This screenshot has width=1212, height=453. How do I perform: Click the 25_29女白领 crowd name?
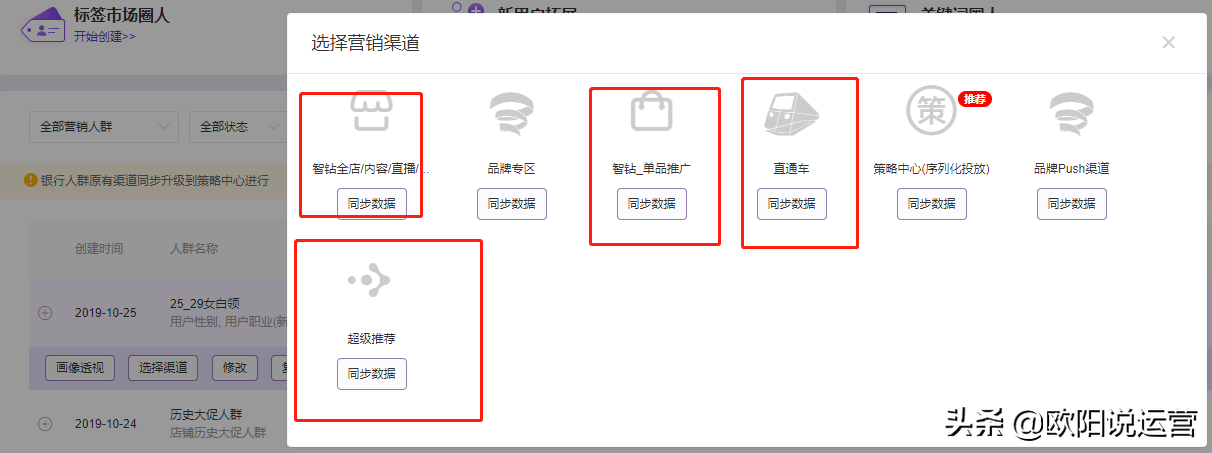tap(204, 303)
